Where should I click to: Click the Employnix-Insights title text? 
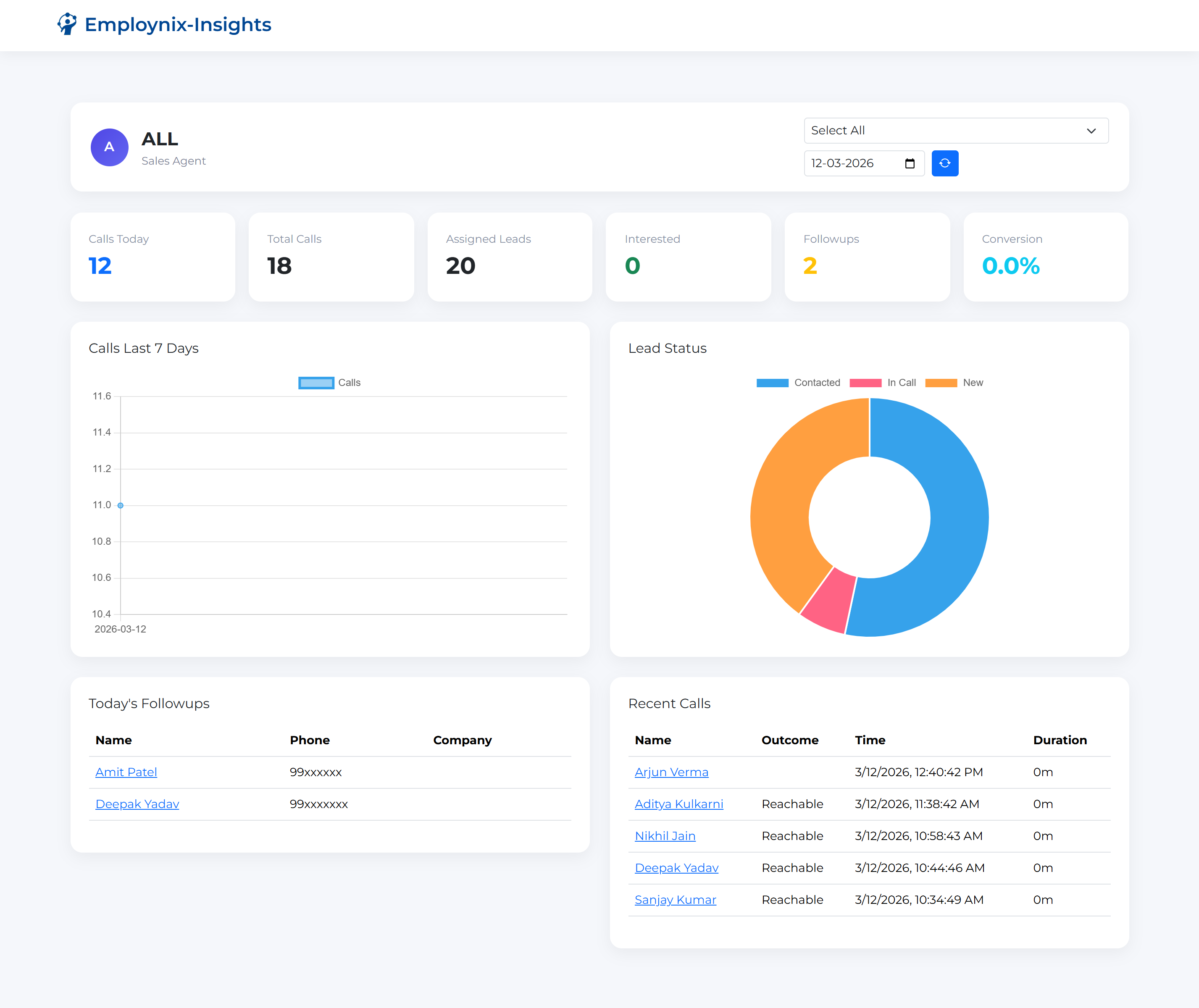click(x=178, y=25)
